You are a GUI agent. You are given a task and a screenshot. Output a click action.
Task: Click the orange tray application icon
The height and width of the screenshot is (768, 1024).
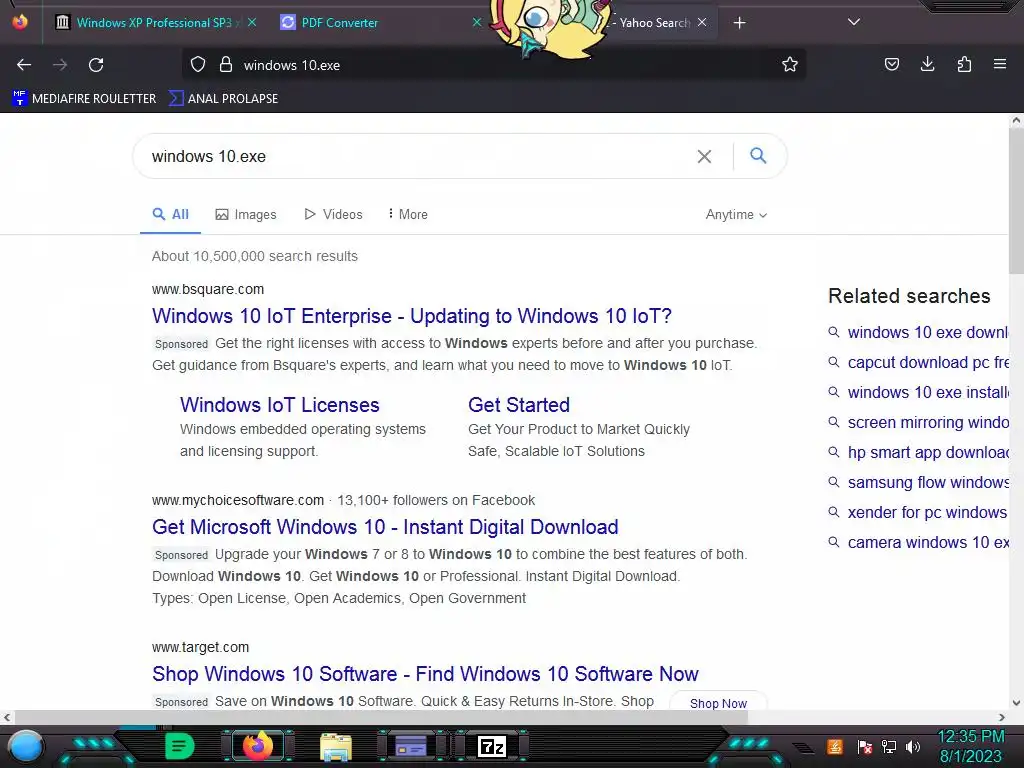click(835, 746)
